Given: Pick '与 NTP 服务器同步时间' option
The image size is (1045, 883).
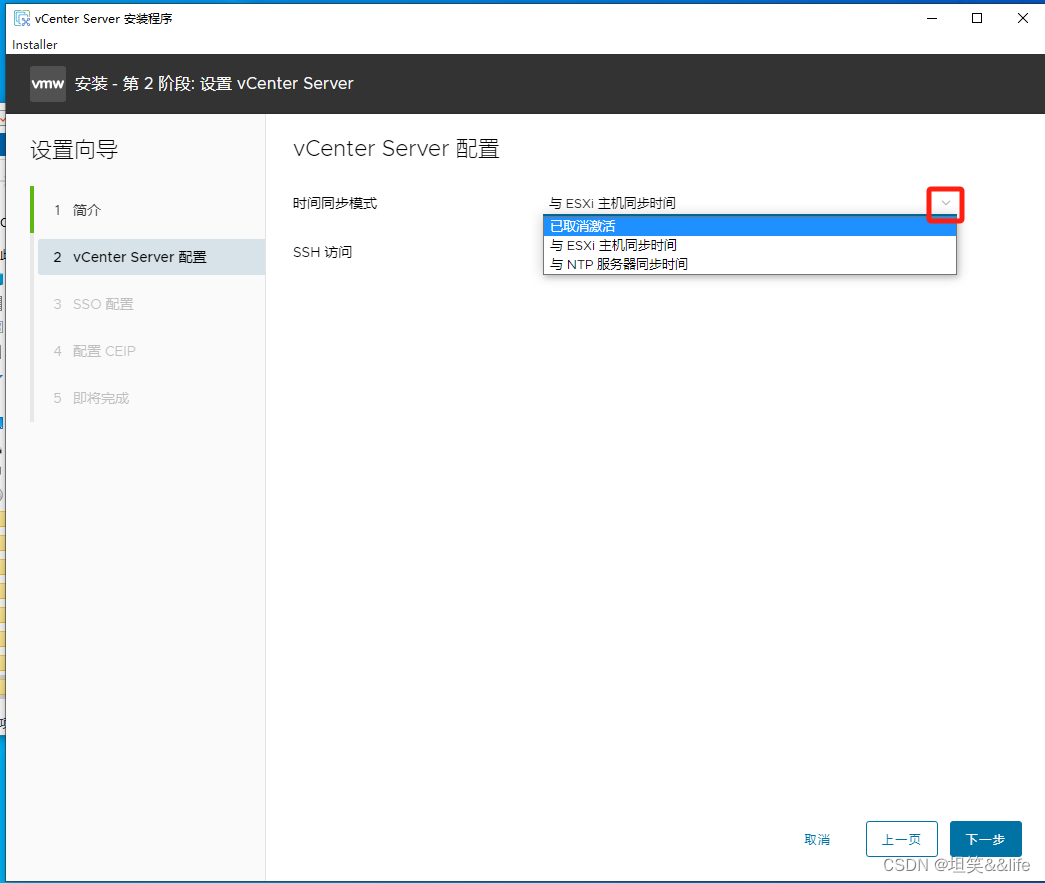Looking at the screenshot, I should click(x=750, y=264).
